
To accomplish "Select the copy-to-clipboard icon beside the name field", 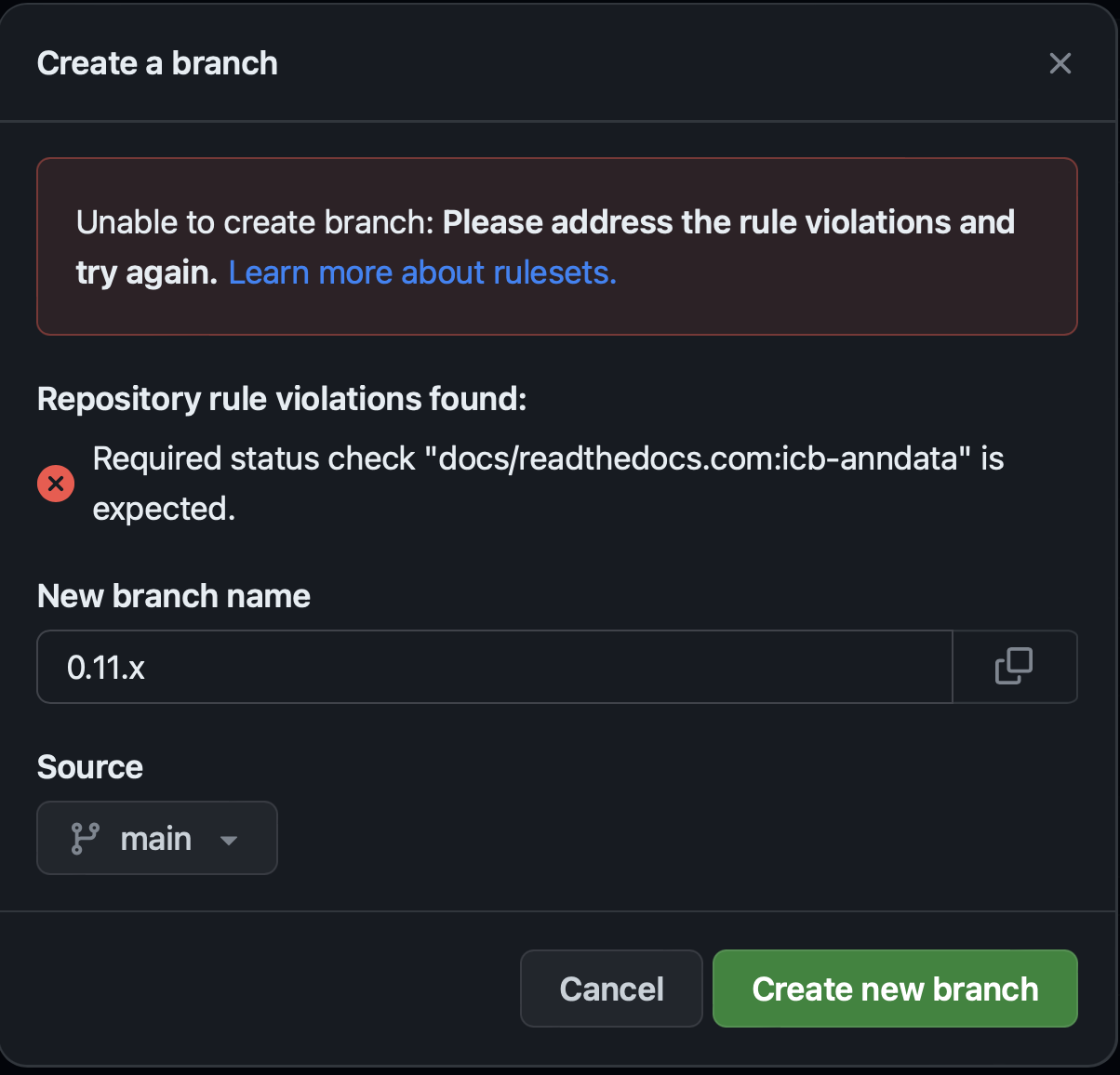I will click(x=1014, y=666).
